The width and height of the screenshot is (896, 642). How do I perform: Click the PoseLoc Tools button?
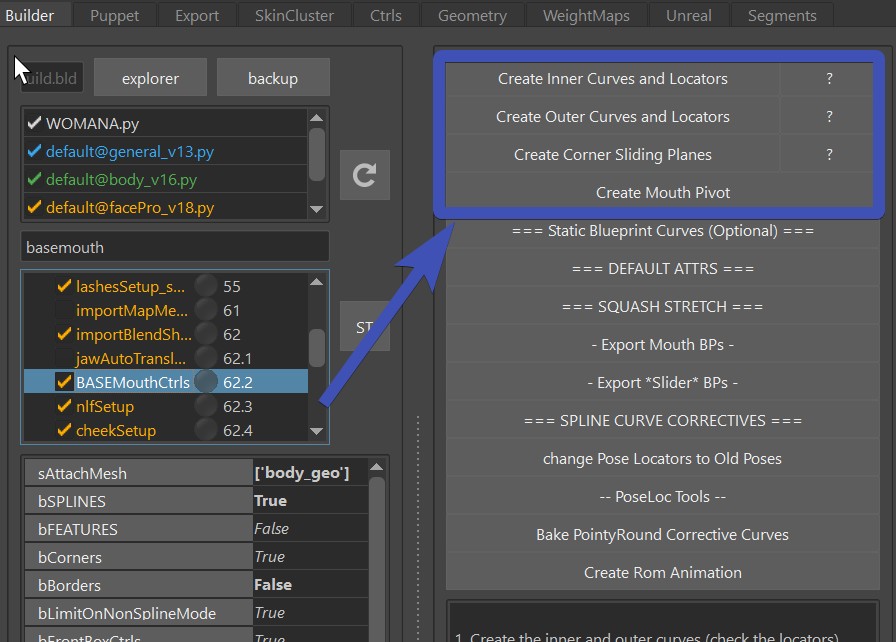[x=662, y=496]
